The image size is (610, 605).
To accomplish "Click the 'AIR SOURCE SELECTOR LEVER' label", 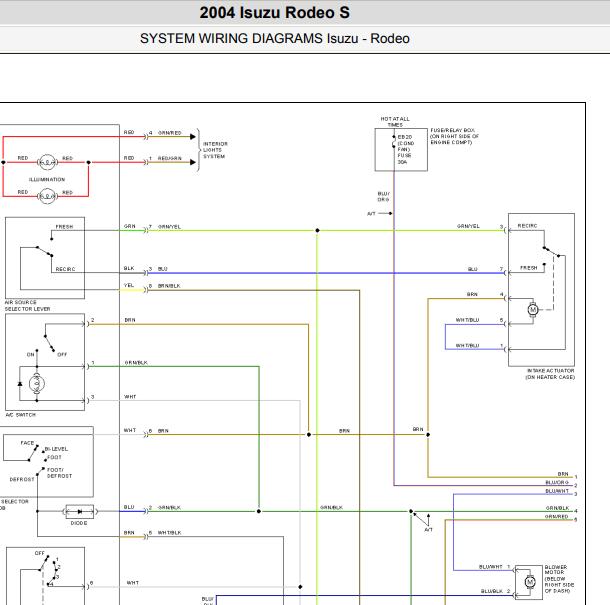I will pos(27,305).
